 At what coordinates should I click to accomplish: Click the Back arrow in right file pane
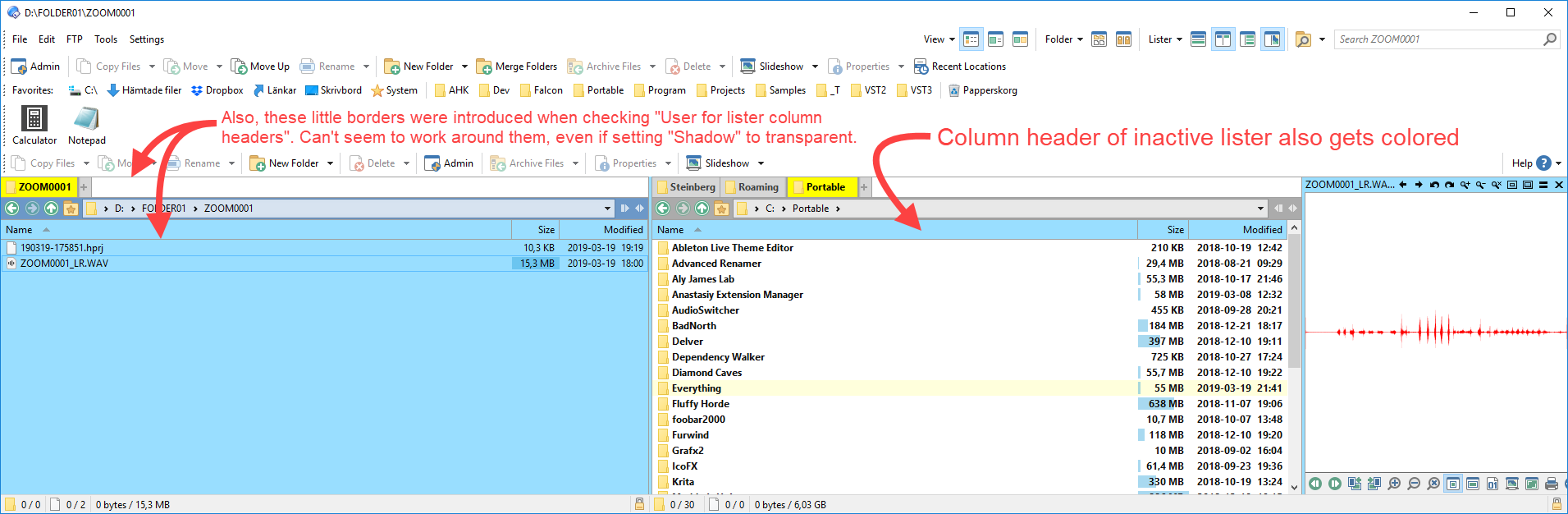tap(663, 209)
